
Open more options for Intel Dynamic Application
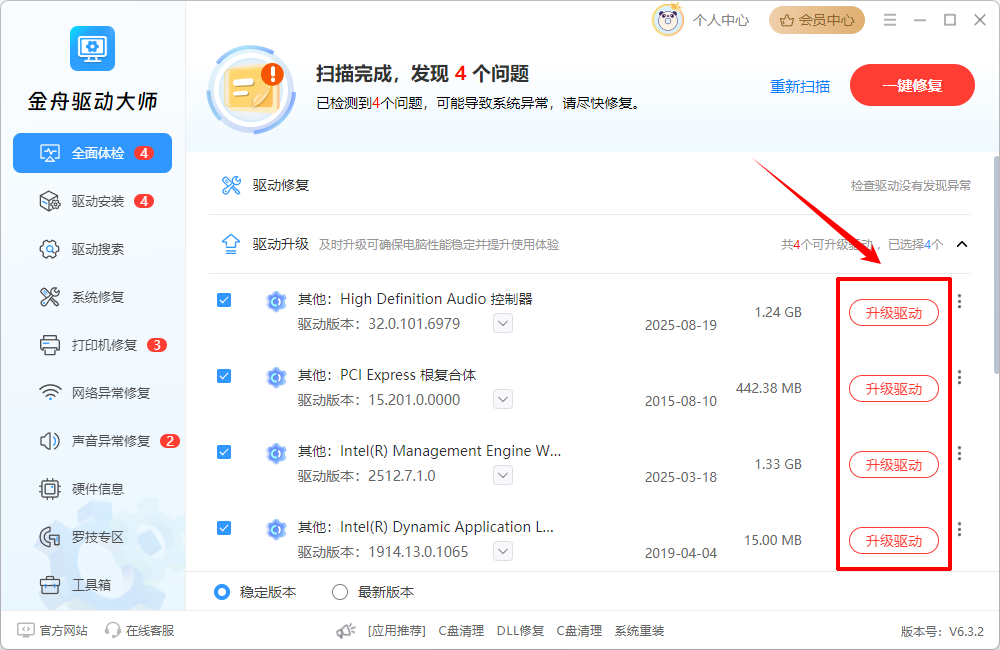(x=959, y=529)
